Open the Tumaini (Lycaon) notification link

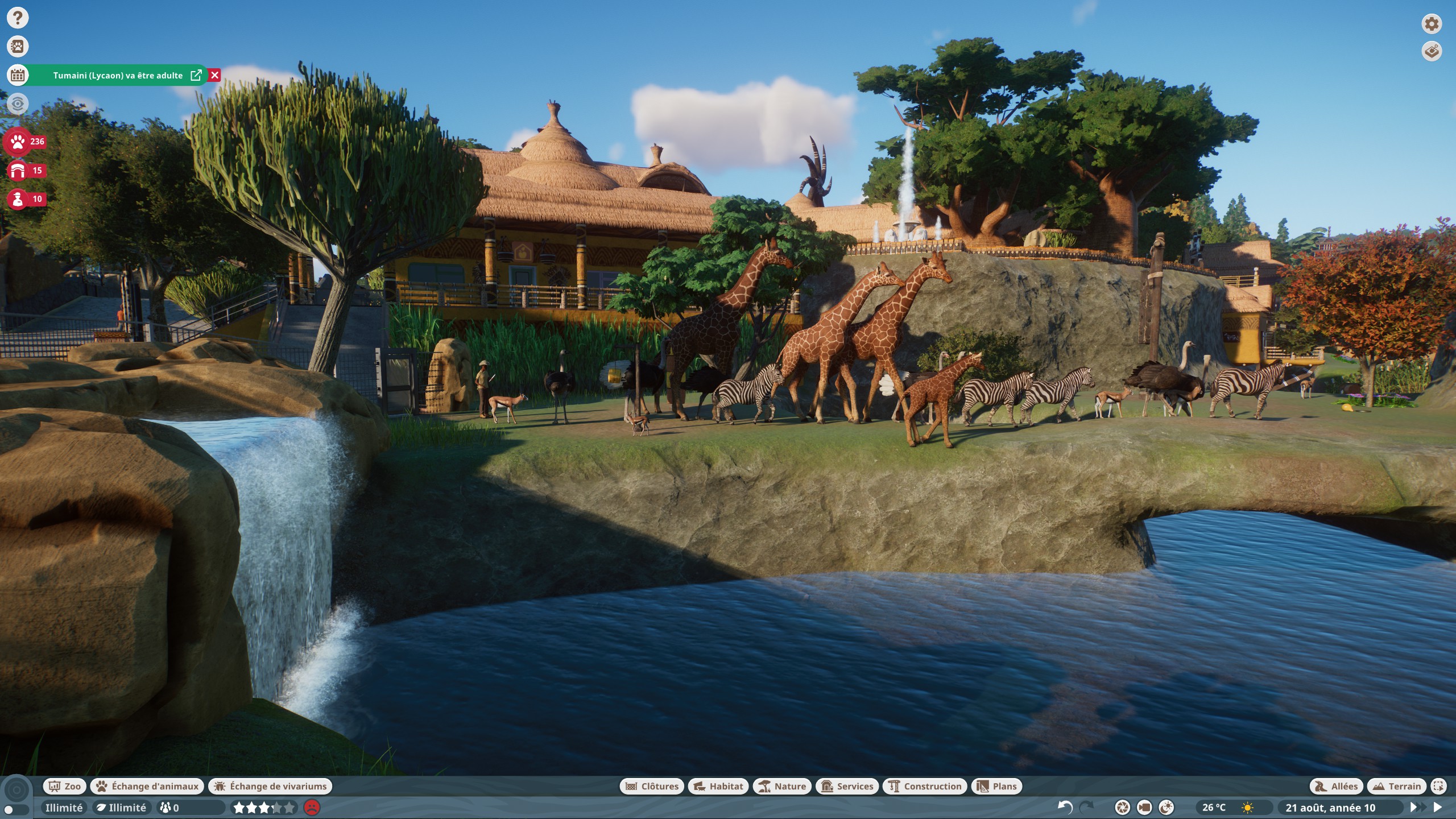click(118, 75)
